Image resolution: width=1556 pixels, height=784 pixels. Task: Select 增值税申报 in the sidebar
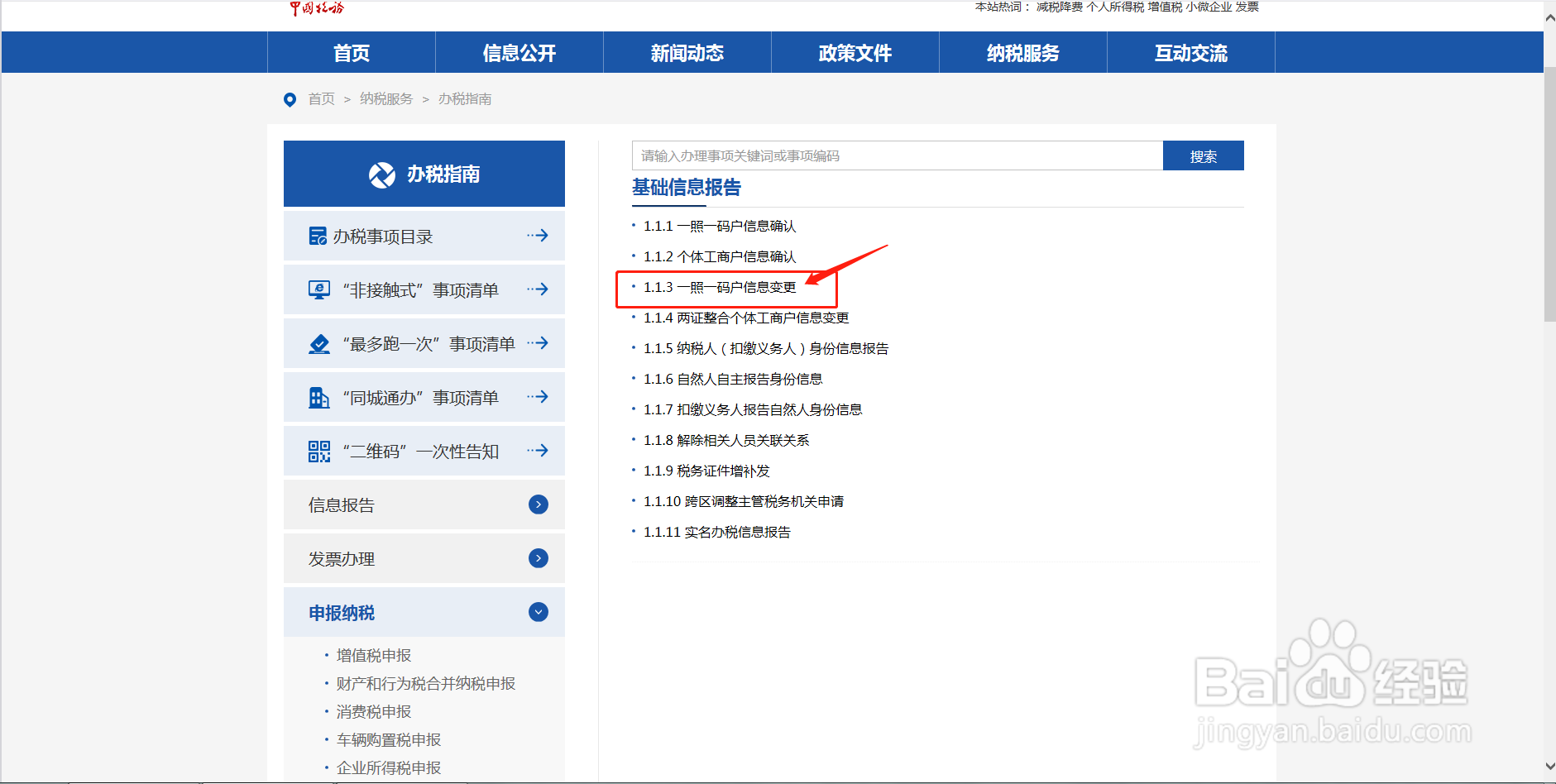[374, 656]
